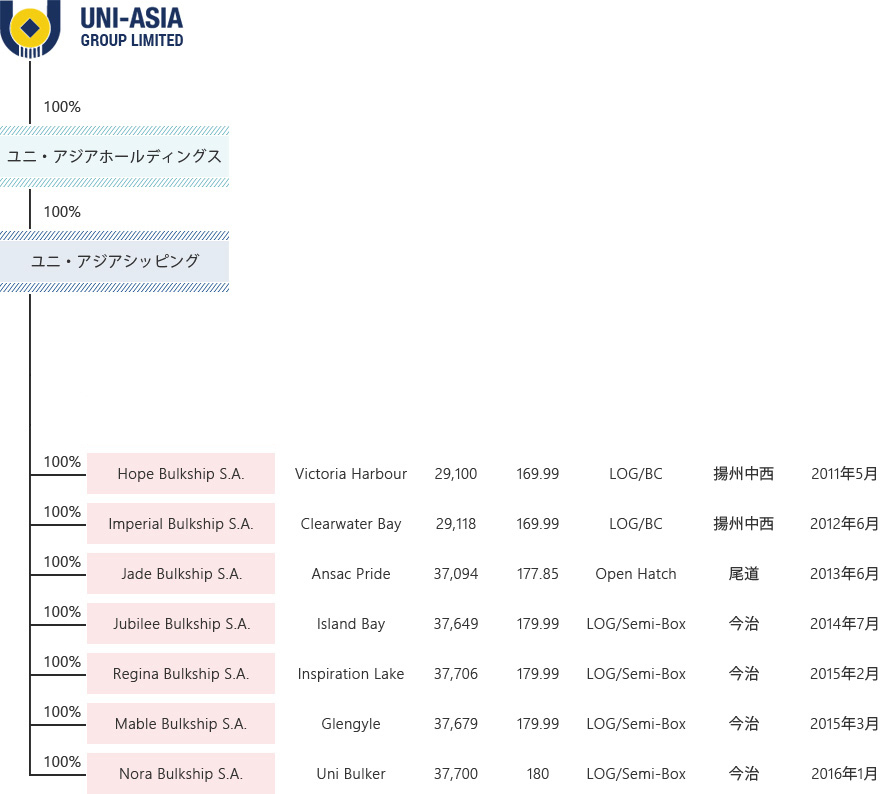The width and height of the screenshot is (880, 794).
Task: Click the 2015年3月 delivery date
Action: [x=845, y=723]
